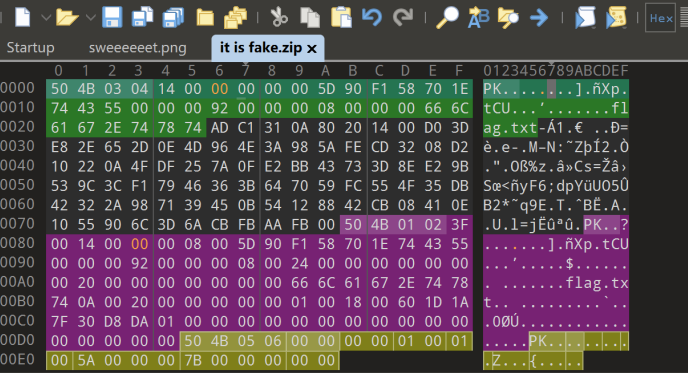Image resolution: width=688 pixels, height=373 pixels.
Task: Close the 'it is fake.zip' tab
Action: 312,48
